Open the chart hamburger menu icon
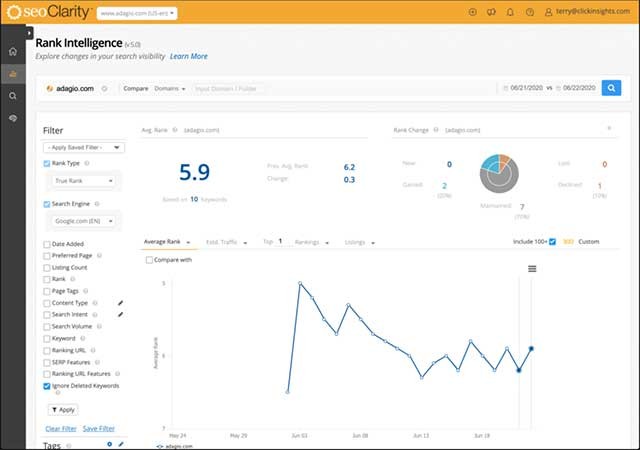This screenshot has height=450, width=640. (532, 268)
